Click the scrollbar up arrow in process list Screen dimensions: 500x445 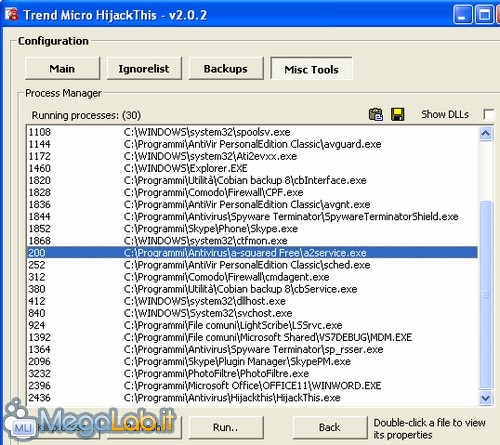point(486,134)
